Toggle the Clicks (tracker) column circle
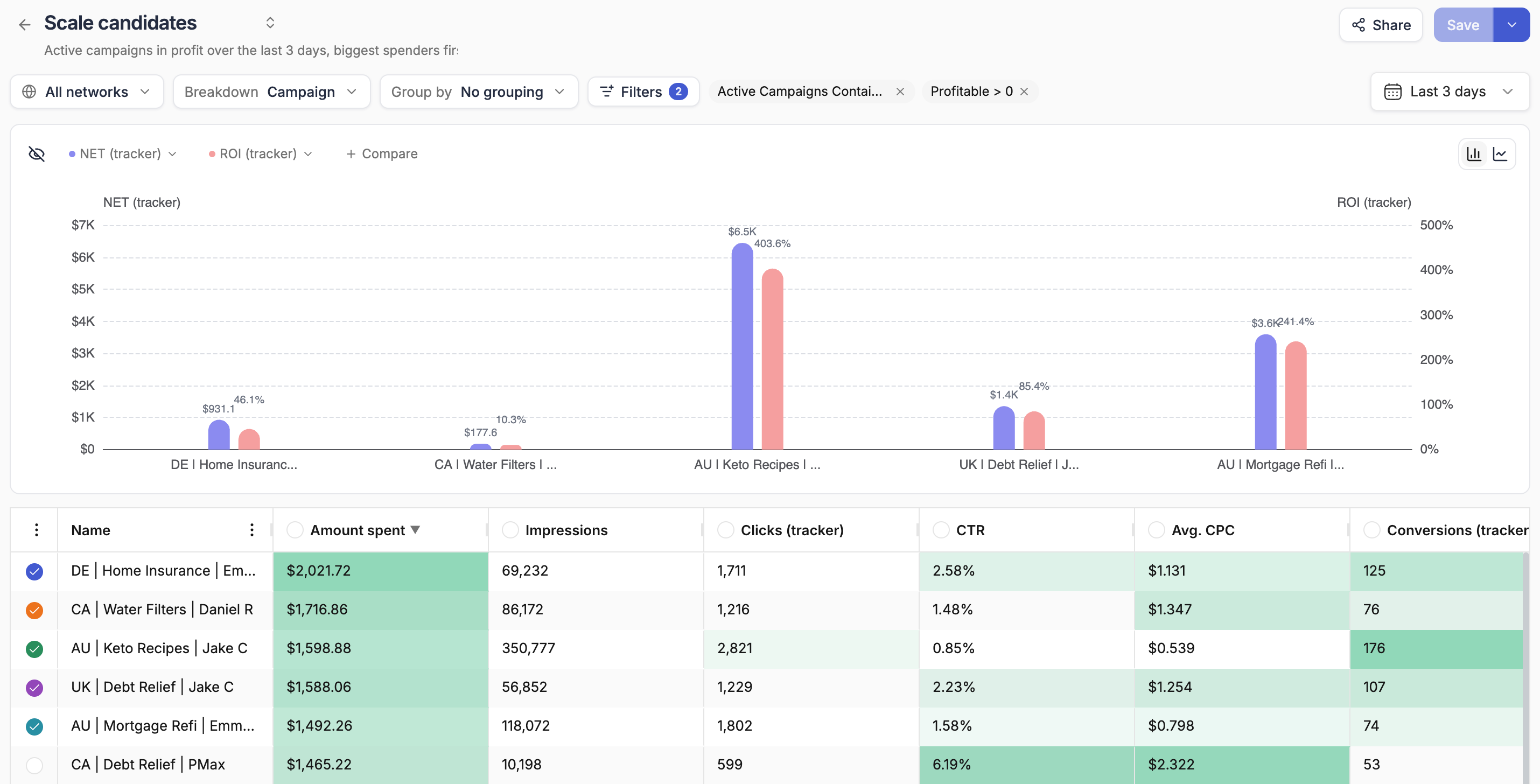The width and height of the screenshot is (1540, 784). click(726, 530)
